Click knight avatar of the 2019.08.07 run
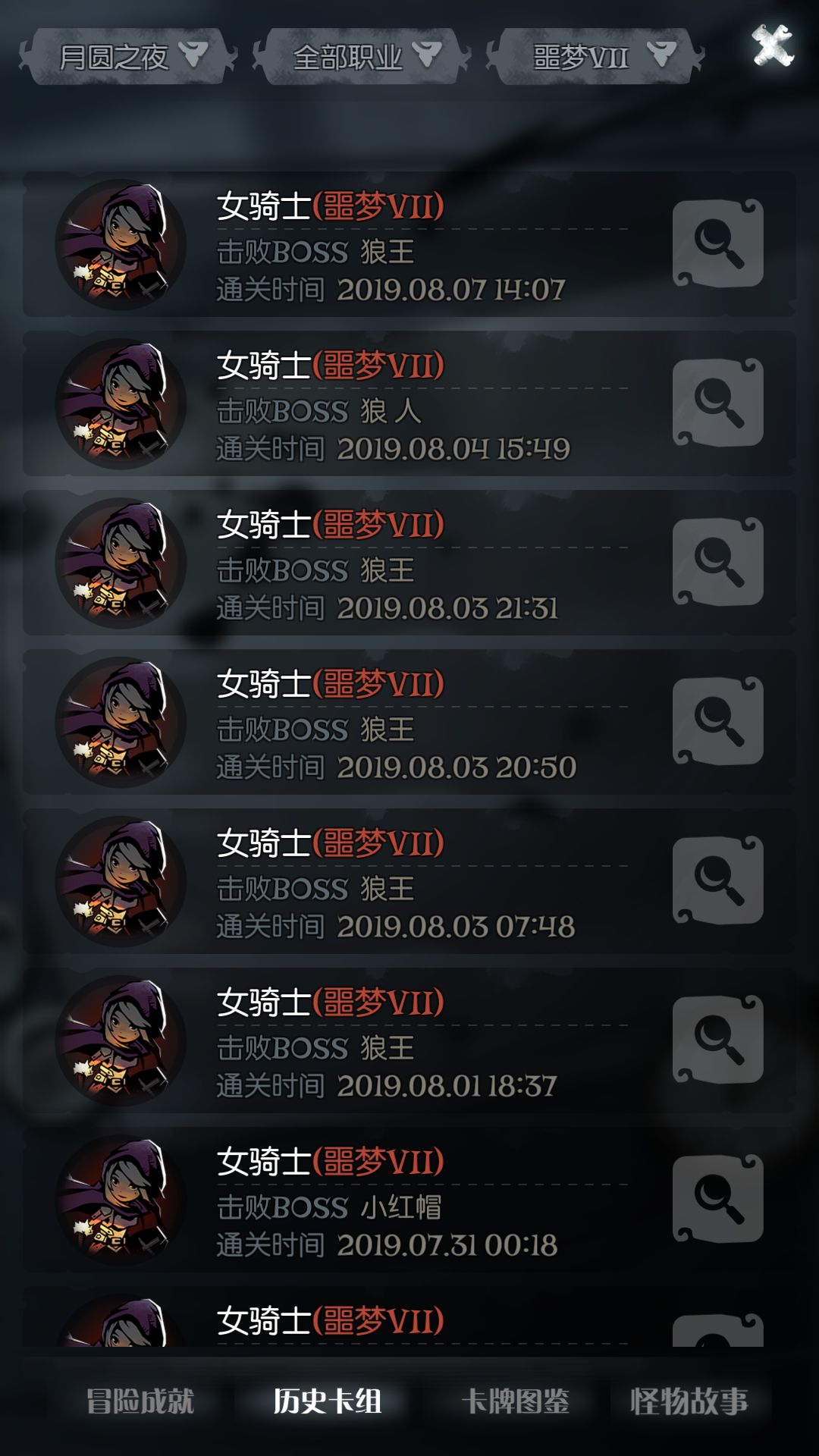819x1456 pixels. (x=121, y=244)
